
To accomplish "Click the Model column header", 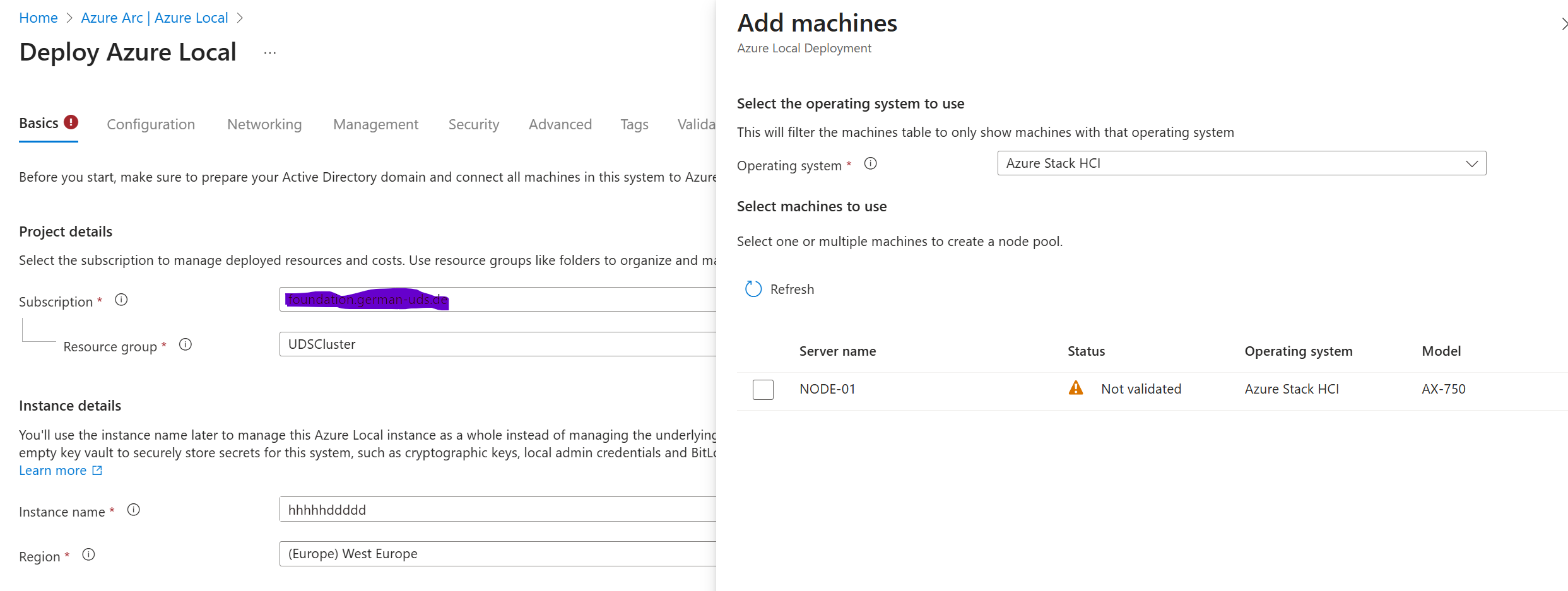I will click(1441, 351).
